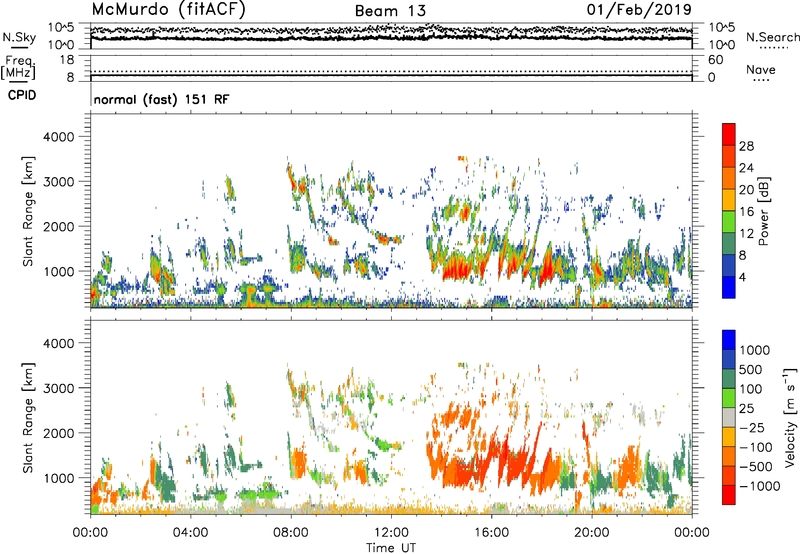Select the 2000 tick on velocity panel

(x=58, y=433)
